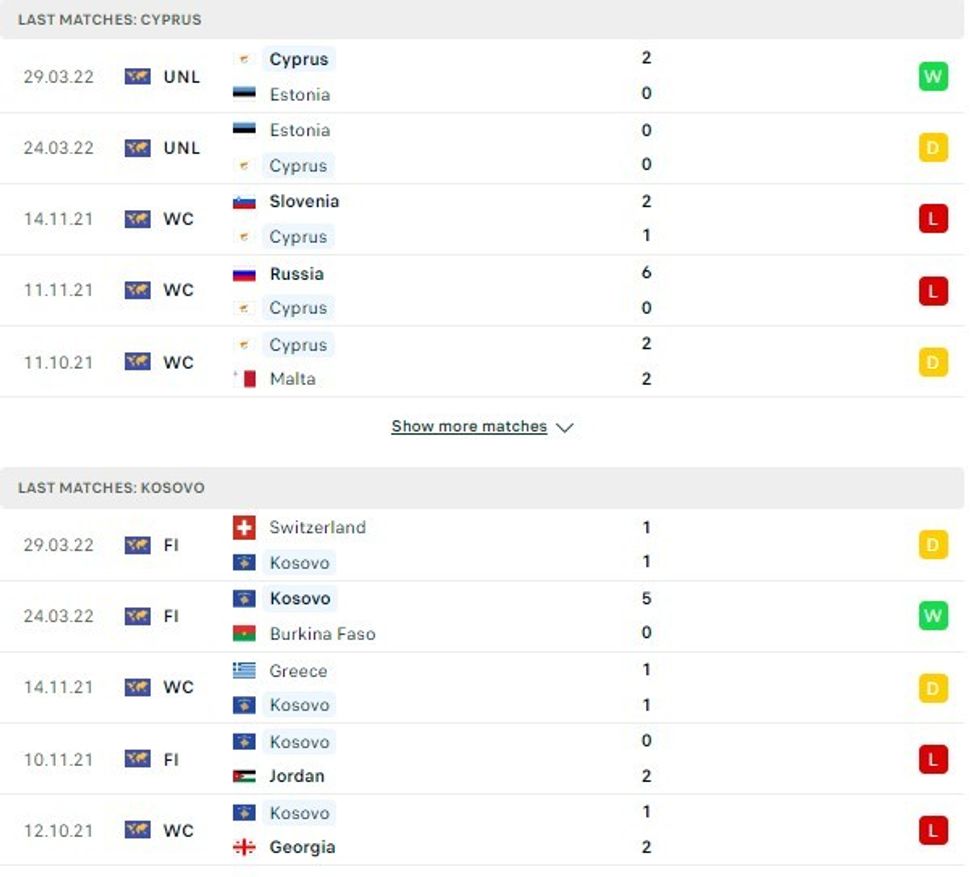980x877 pixels.
Task: Expand the Show more matches list
Action: 469,427
